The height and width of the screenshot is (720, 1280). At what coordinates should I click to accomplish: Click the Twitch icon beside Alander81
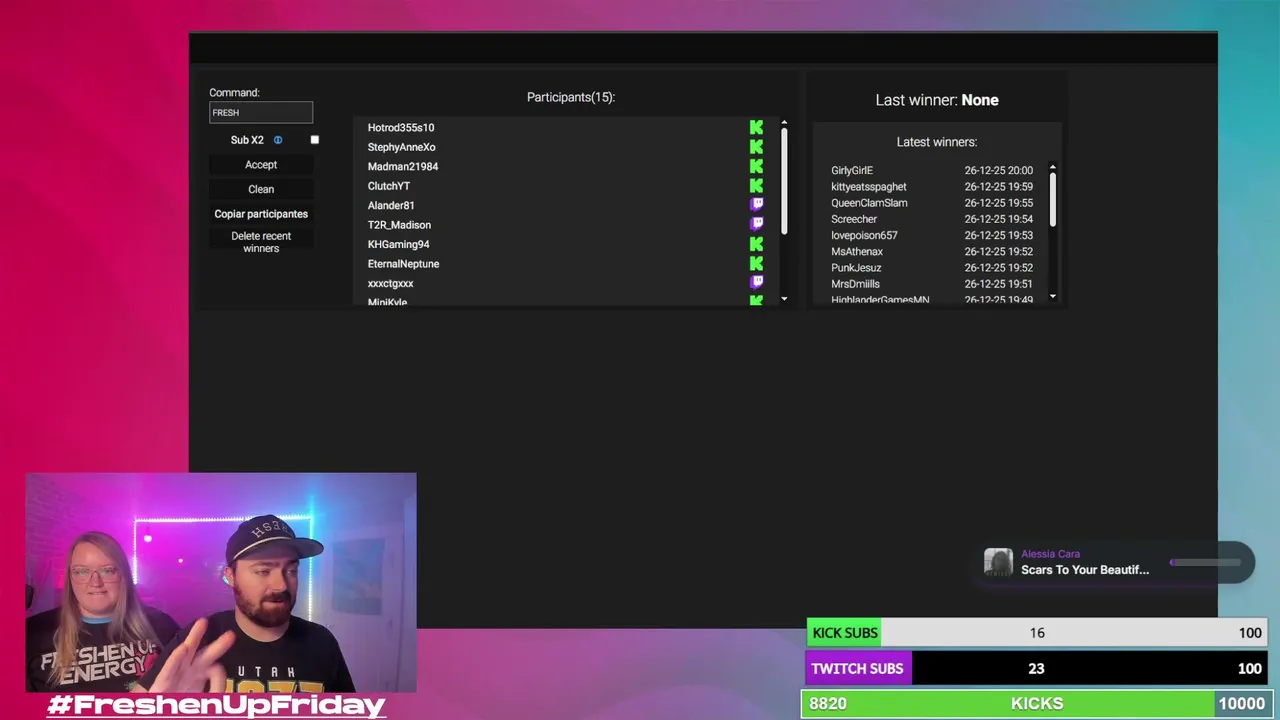(757, 205)
